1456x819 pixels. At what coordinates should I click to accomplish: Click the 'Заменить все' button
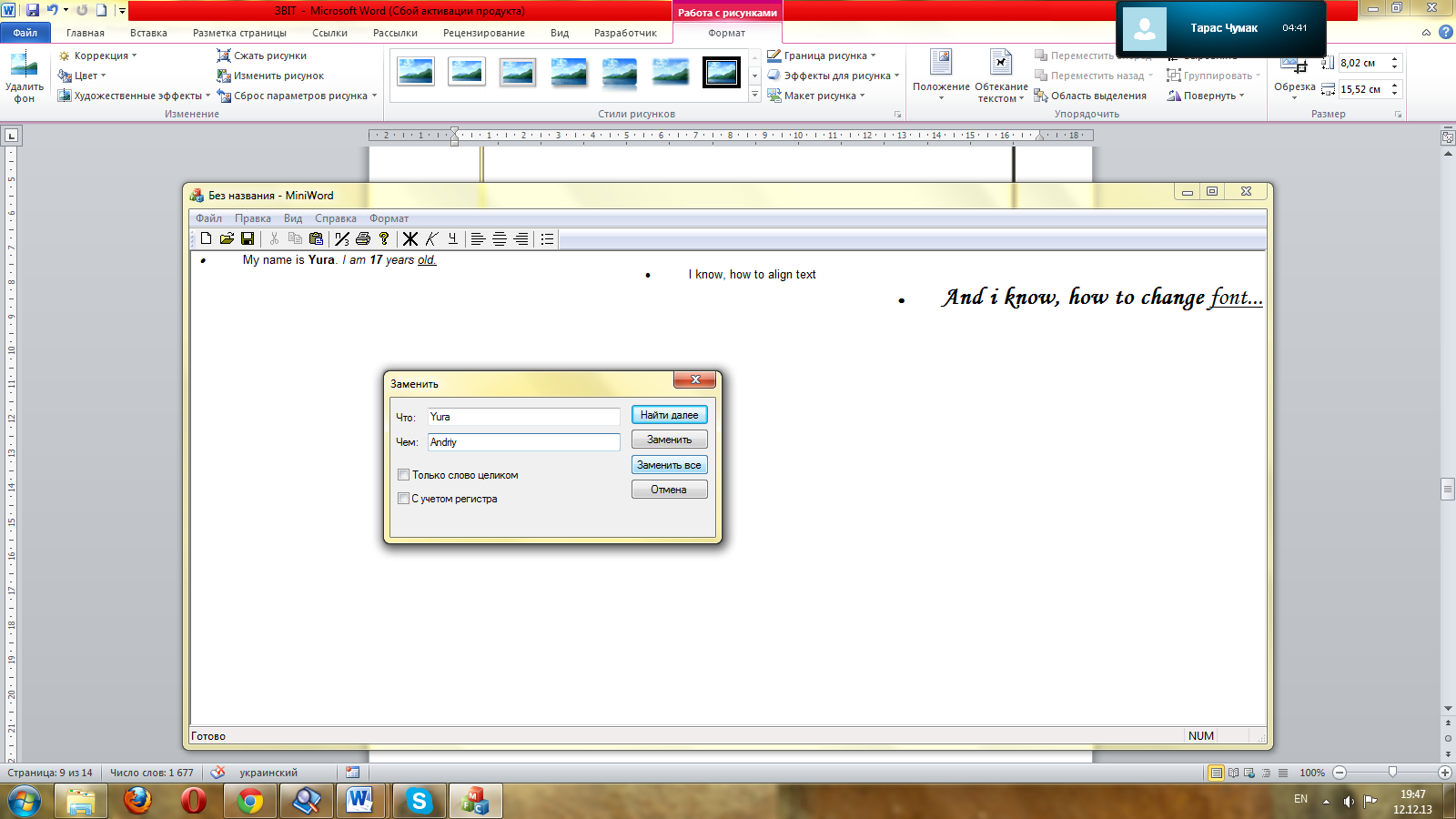[669, 465]
